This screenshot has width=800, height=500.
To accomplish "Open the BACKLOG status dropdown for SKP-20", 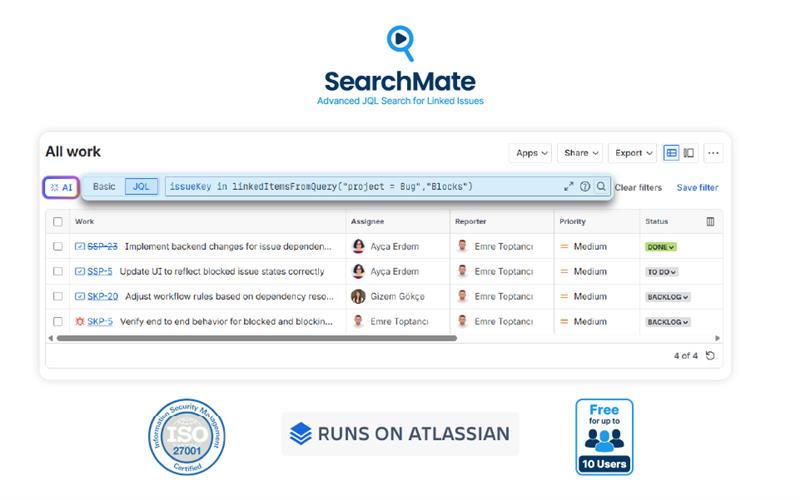I will click(x=668, y=297).
